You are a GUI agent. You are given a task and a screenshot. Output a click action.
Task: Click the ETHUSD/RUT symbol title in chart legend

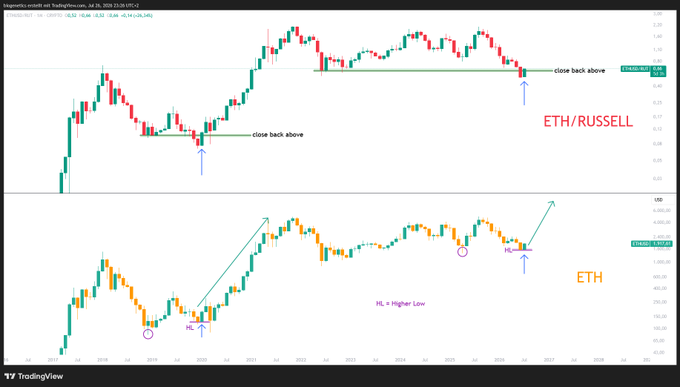click(x=20, y=16)
